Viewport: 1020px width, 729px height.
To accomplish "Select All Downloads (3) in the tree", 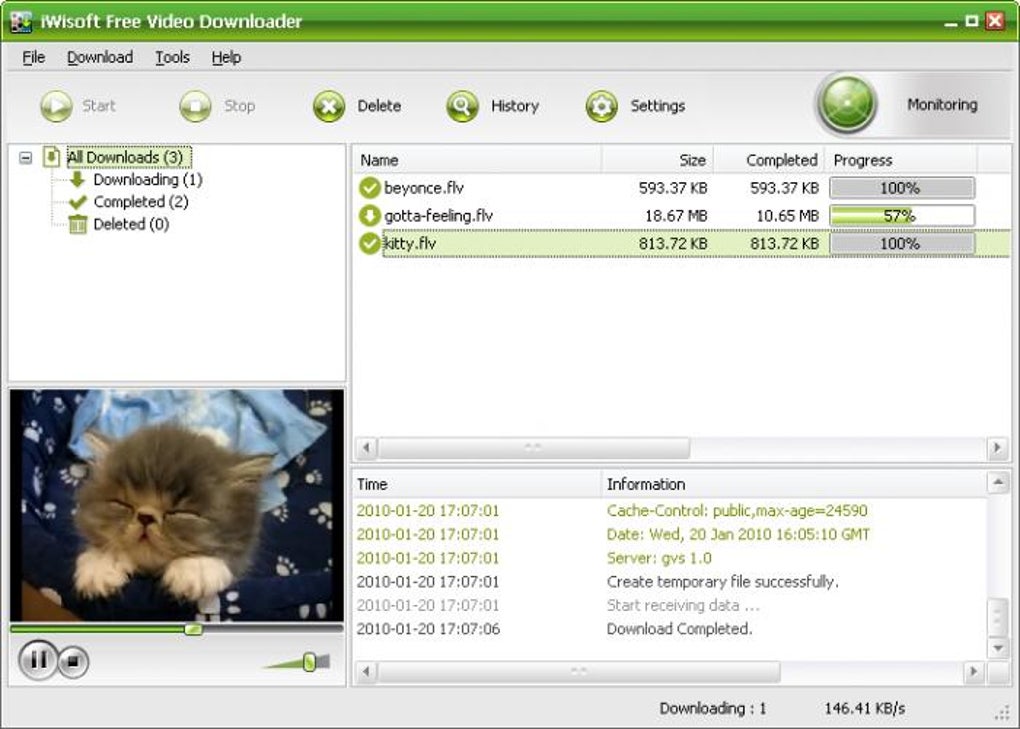I will tap(128, 157).
